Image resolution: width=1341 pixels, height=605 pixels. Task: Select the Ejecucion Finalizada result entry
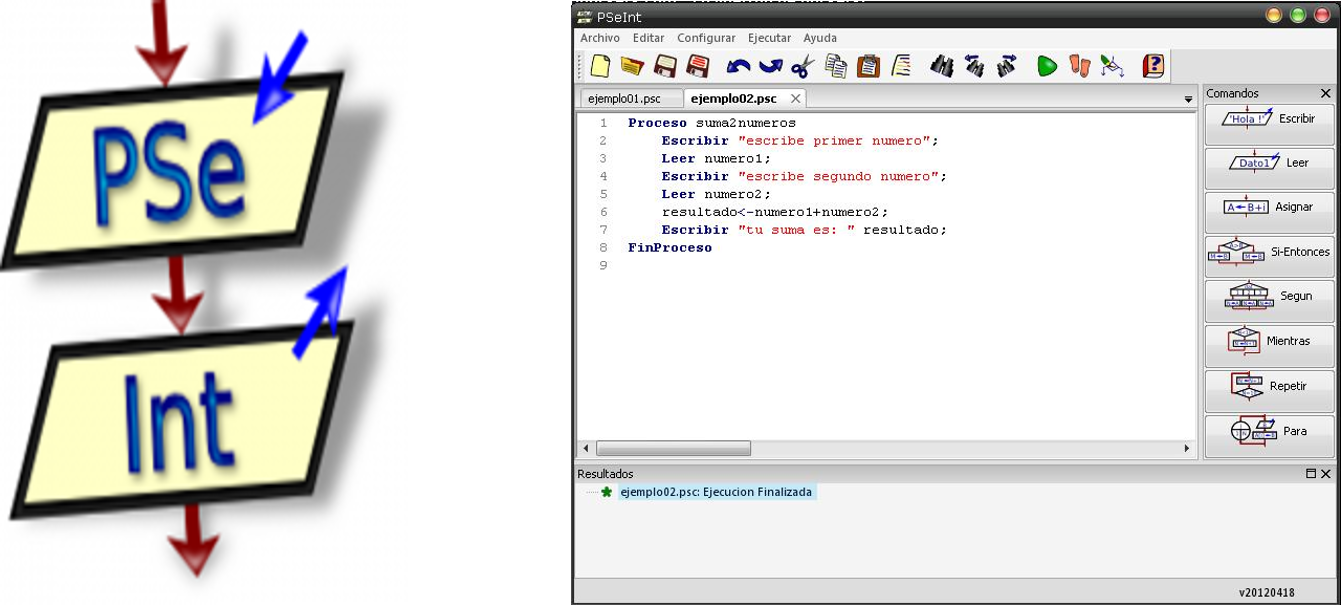coord(717,492)
